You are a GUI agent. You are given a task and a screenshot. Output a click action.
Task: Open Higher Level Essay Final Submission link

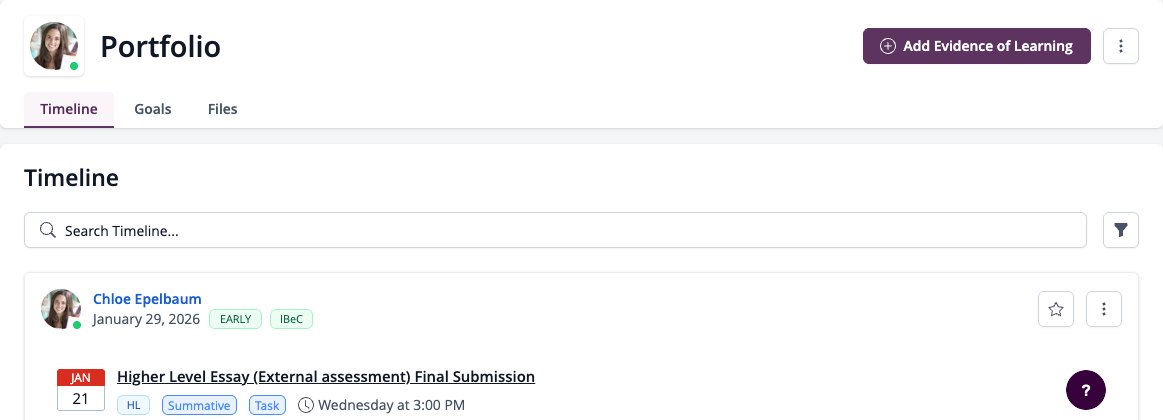pos(326,376)
